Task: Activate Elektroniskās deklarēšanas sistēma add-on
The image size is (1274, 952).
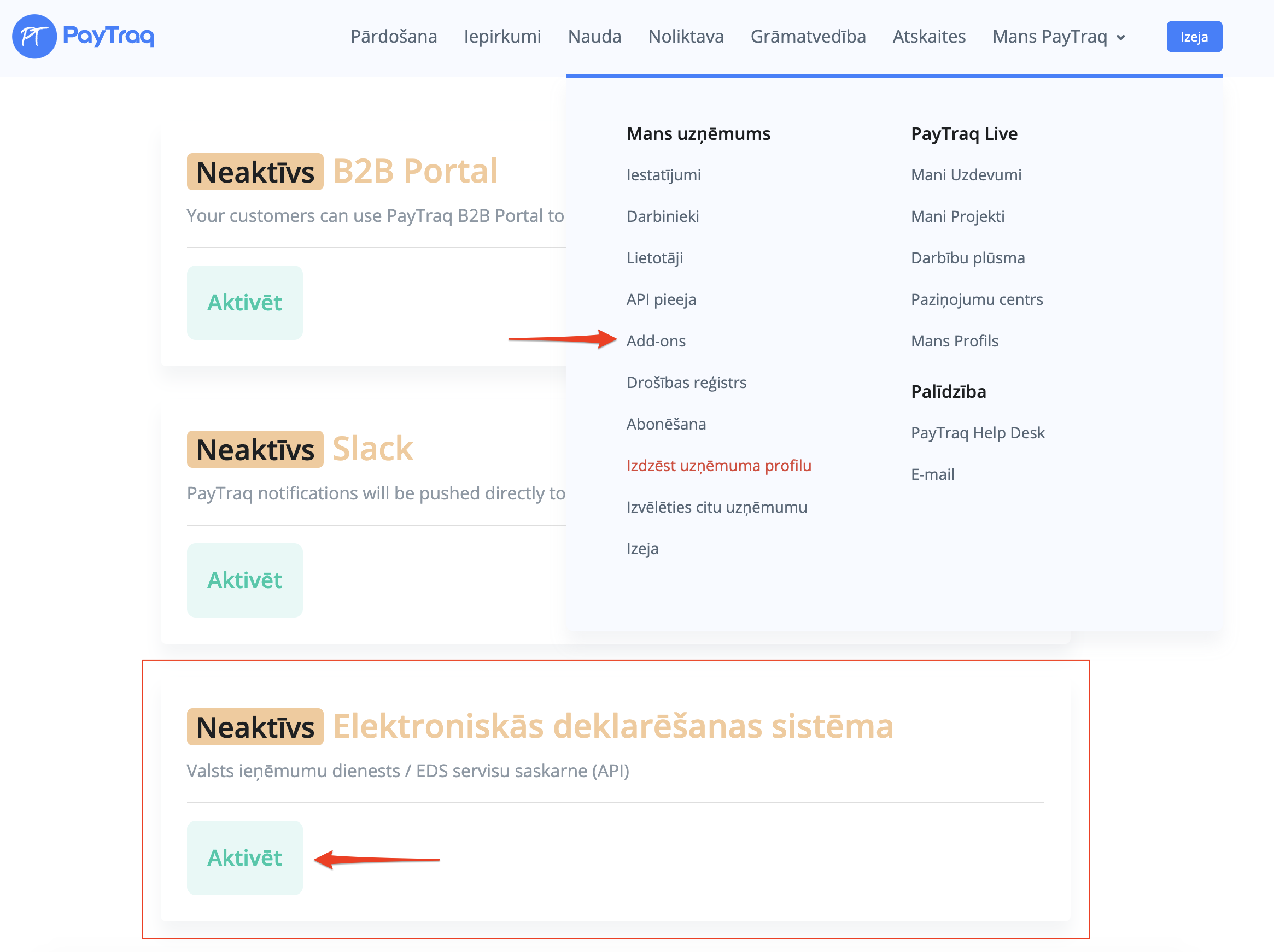Action: coord(244,857)
